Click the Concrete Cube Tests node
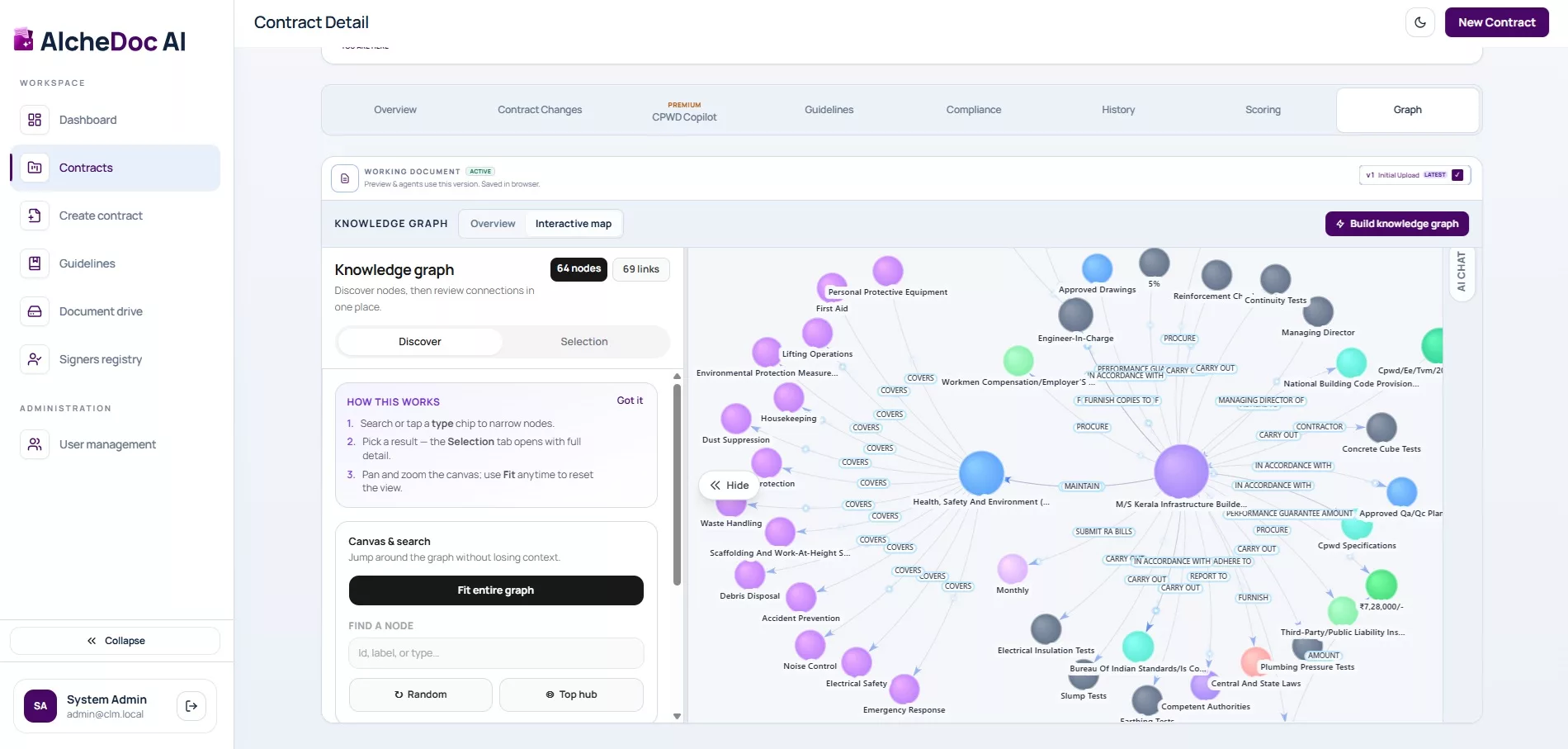1568x749 pixels. [x=1381, y=428]
